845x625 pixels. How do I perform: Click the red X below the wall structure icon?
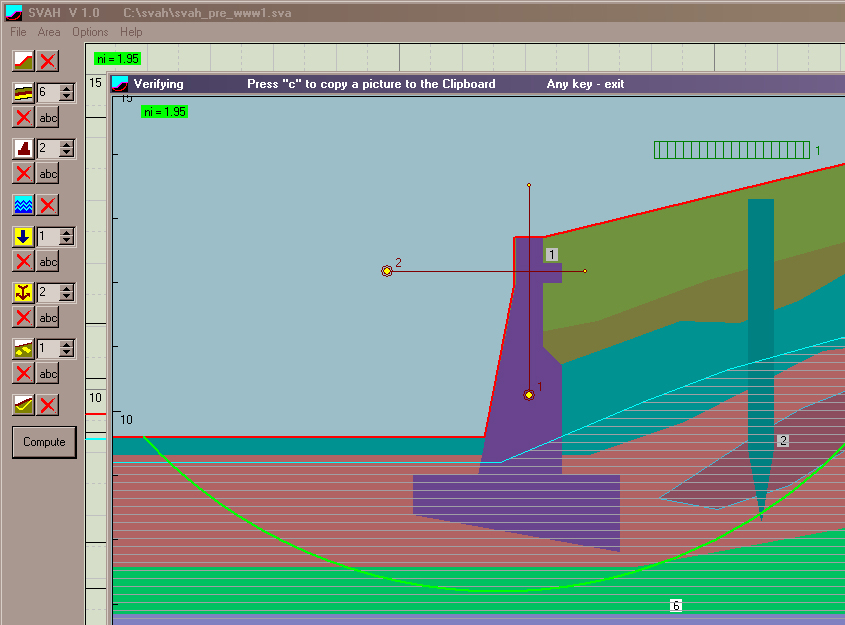click(x=23, y=173)
